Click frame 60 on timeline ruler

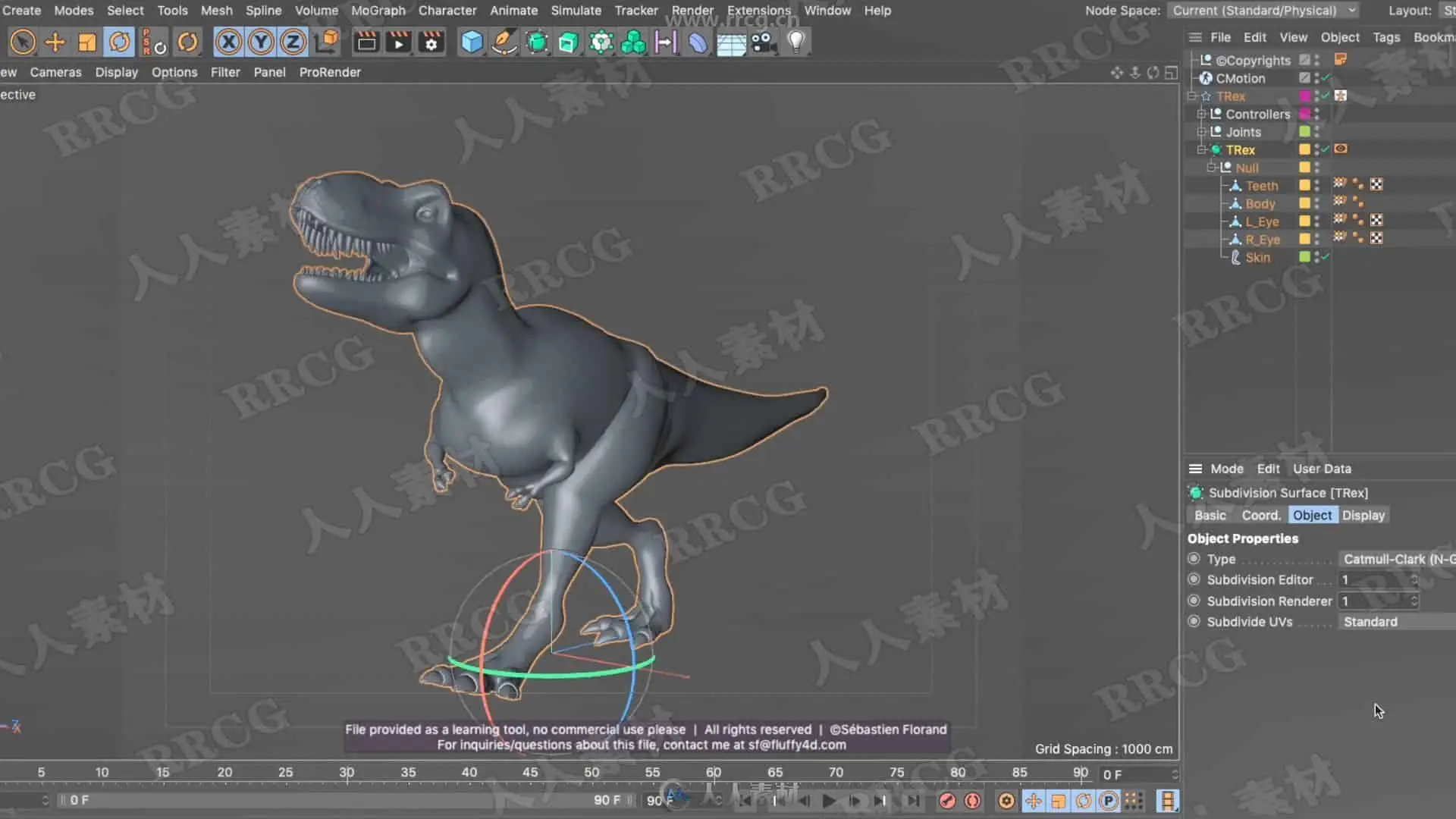click(714, 772)
